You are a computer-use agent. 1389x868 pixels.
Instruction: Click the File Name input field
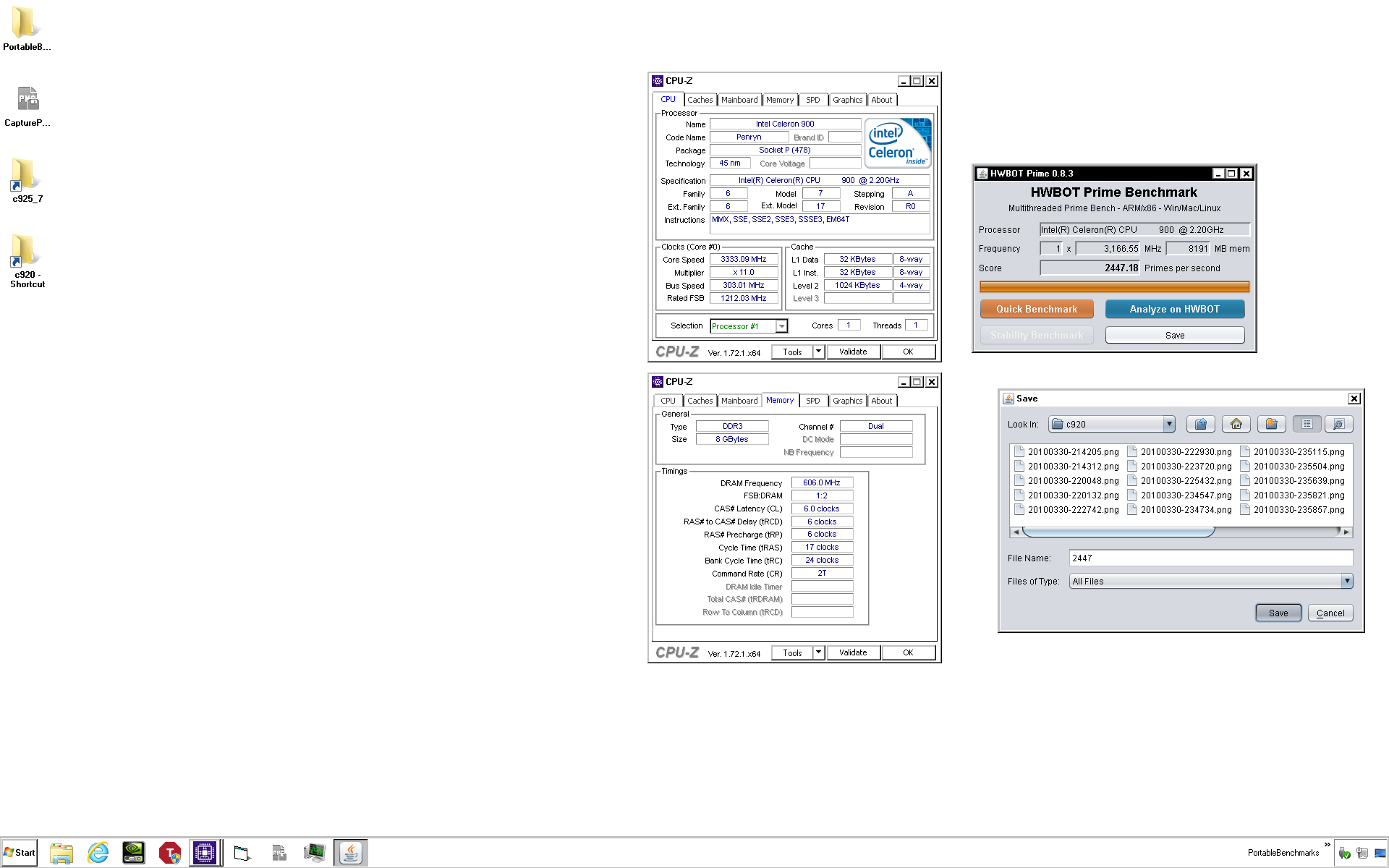click(1210, 558)
